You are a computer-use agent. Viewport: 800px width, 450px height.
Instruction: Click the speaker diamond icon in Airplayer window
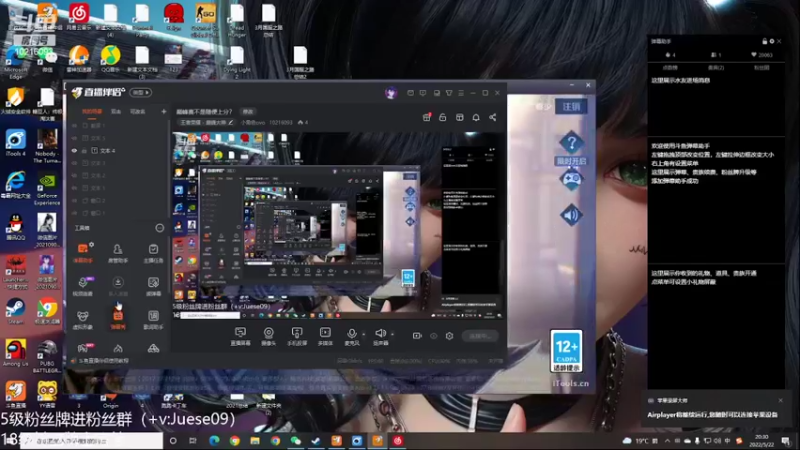pyautogui.click(x=571, y=215)
